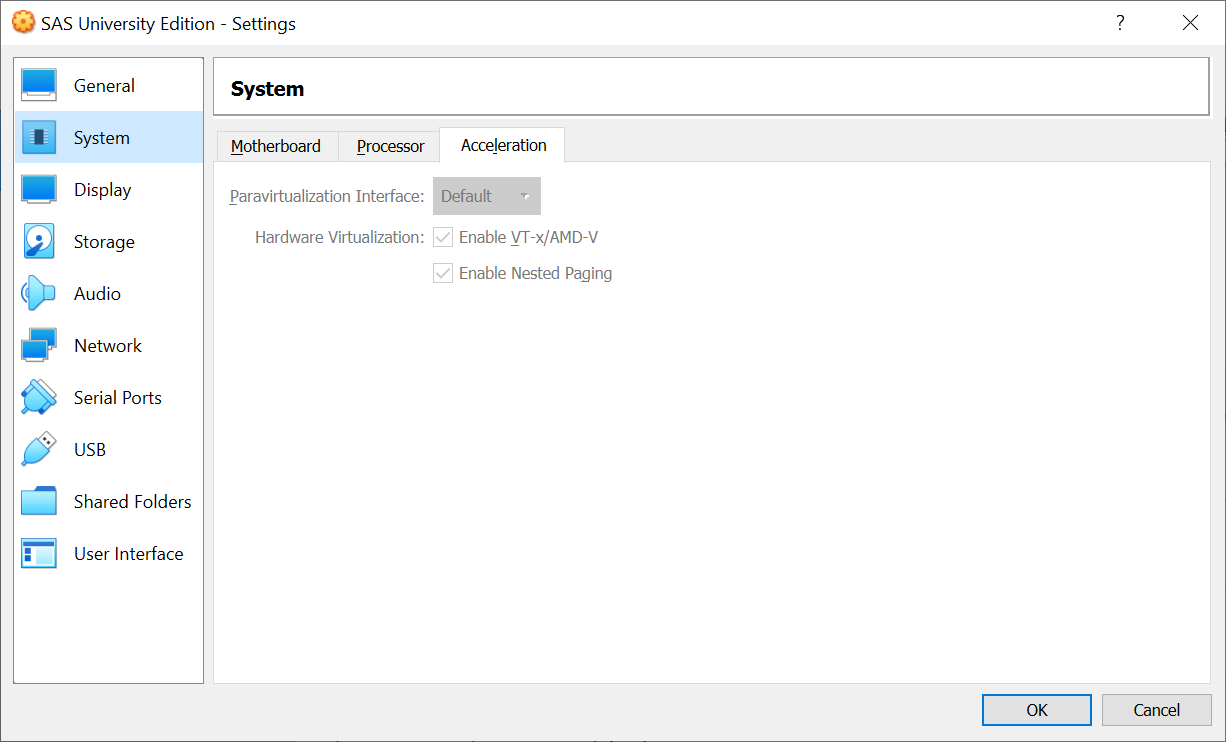Open Paravirtualization Interface dropdown

point(487,196)
